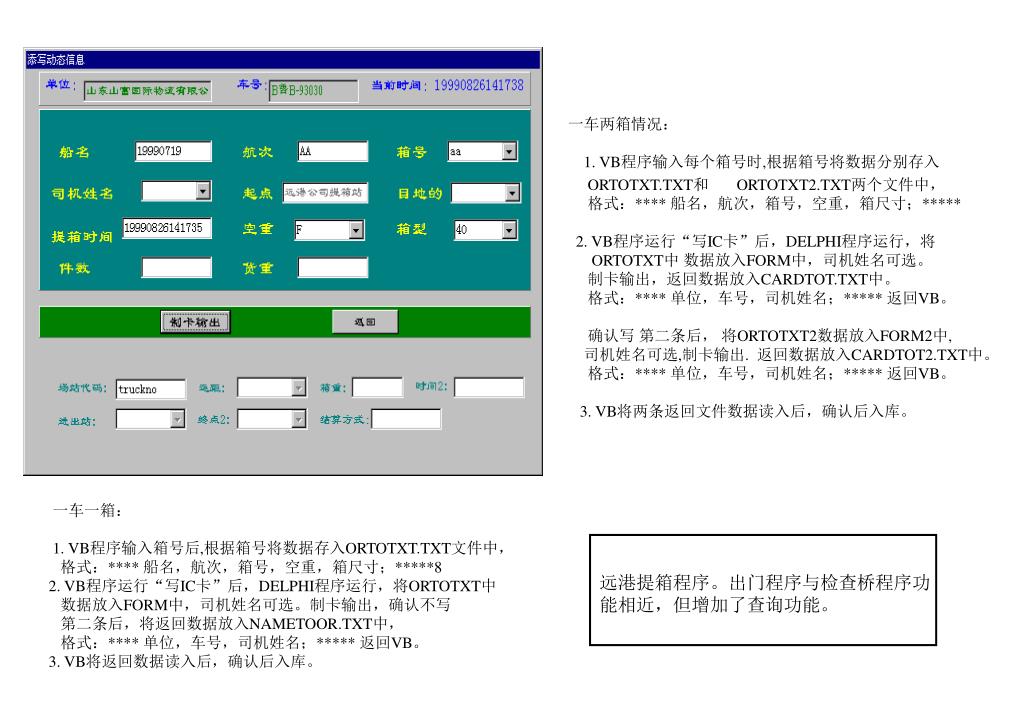Click the line 确认写 第二条后 mentioning FORM2
Screen dimensions: 1023x708
coord(771,335)
